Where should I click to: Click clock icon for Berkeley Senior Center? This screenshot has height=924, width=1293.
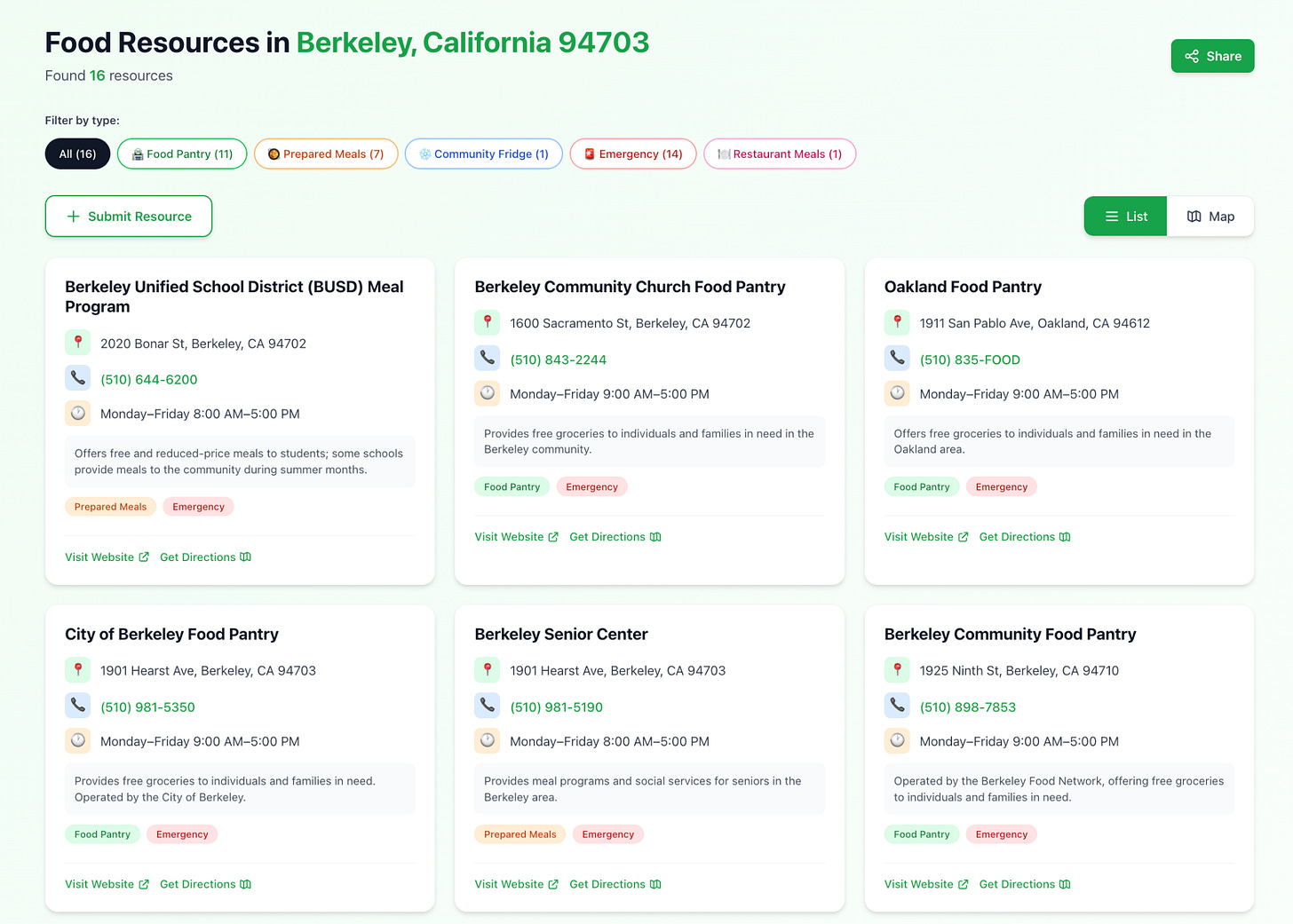tap(488, 740)
